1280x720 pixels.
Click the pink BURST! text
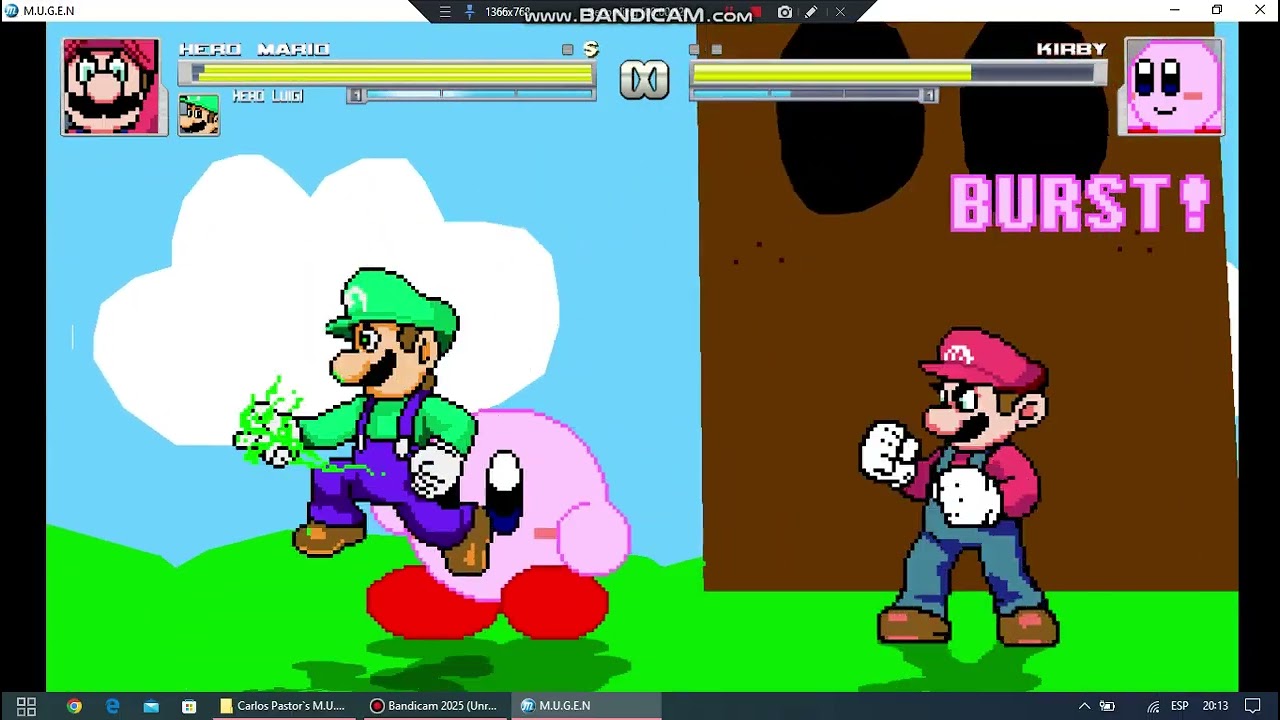point(1080,204)
